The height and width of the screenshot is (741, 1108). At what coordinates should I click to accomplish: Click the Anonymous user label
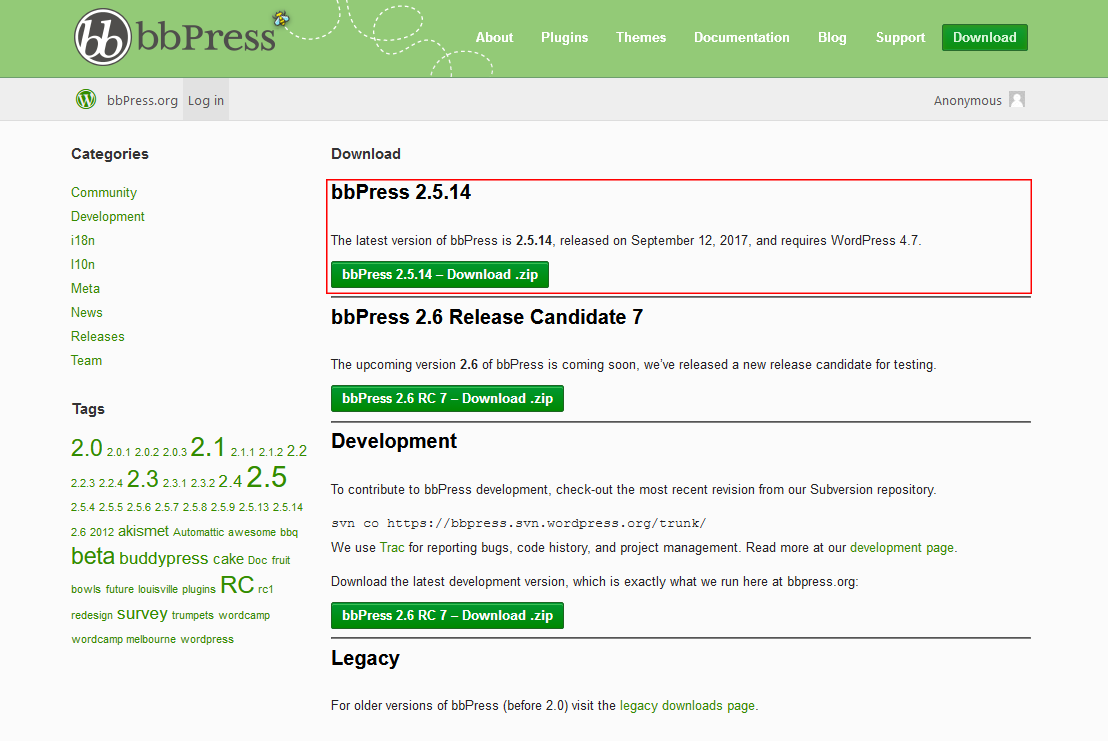[x=967, y=100]
